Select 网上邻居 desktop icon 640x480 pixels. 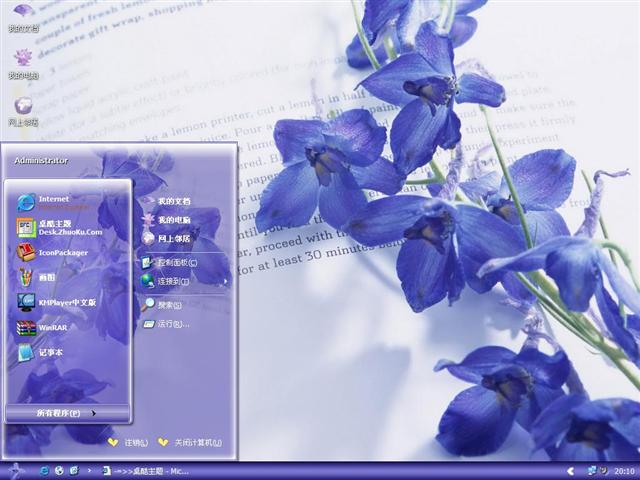pyautogui.click(x=23, y=111)
